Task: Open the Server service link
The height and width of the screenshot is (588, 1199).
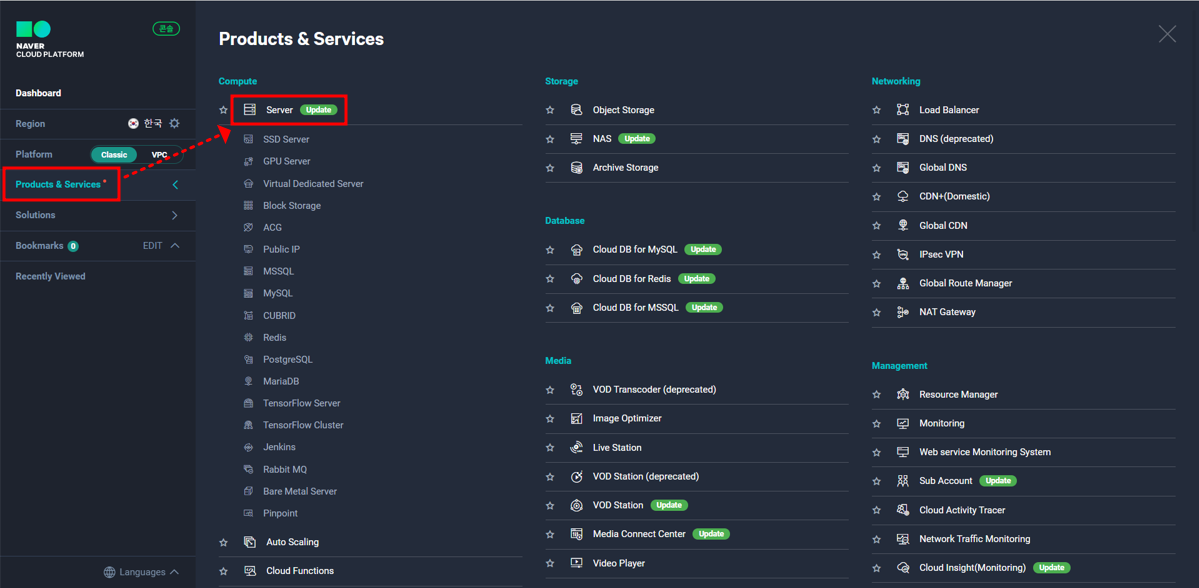Action: click(x=279, y=110)
